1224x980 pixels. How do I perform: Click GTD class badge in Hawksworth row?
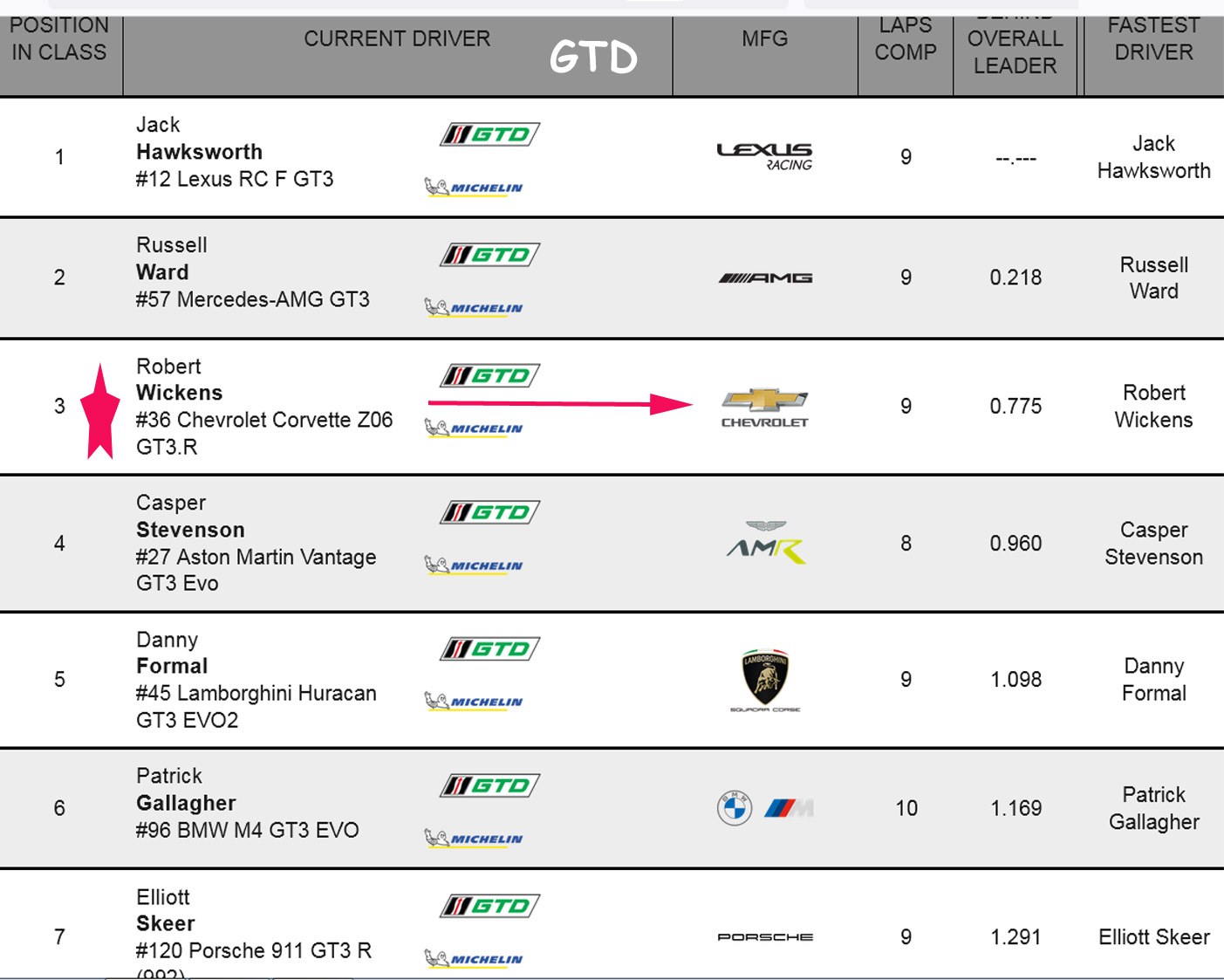[x=489, y=134]
